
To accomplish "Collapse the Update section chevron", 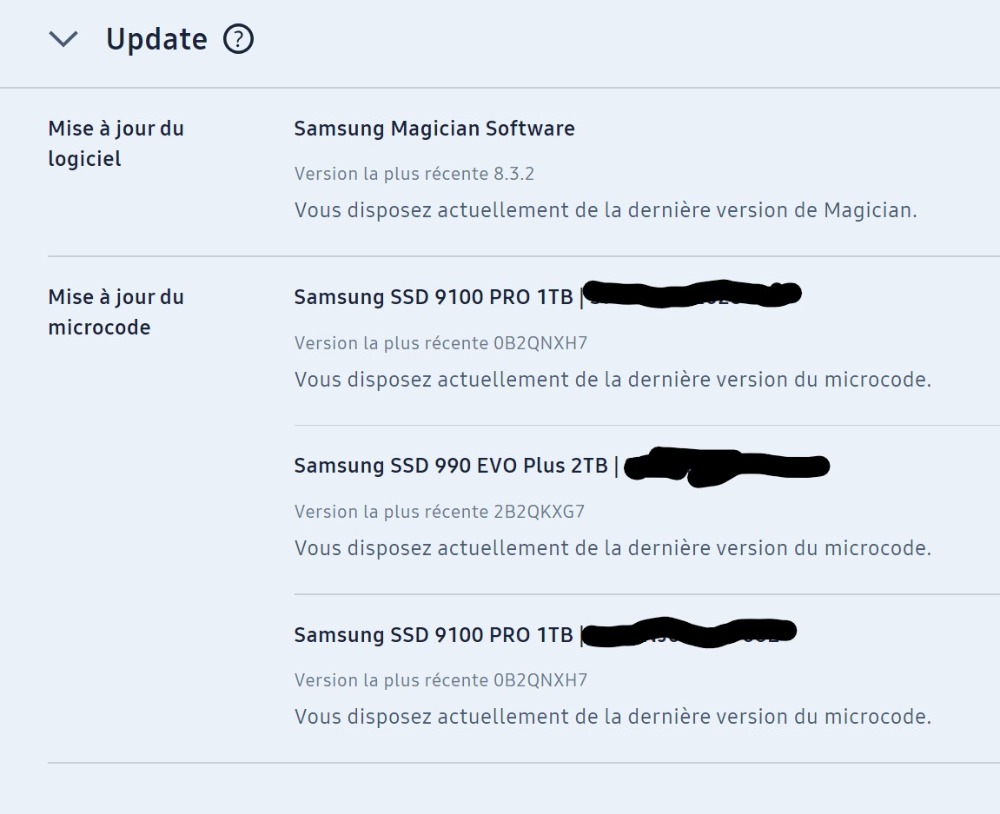I will (64, 40).
